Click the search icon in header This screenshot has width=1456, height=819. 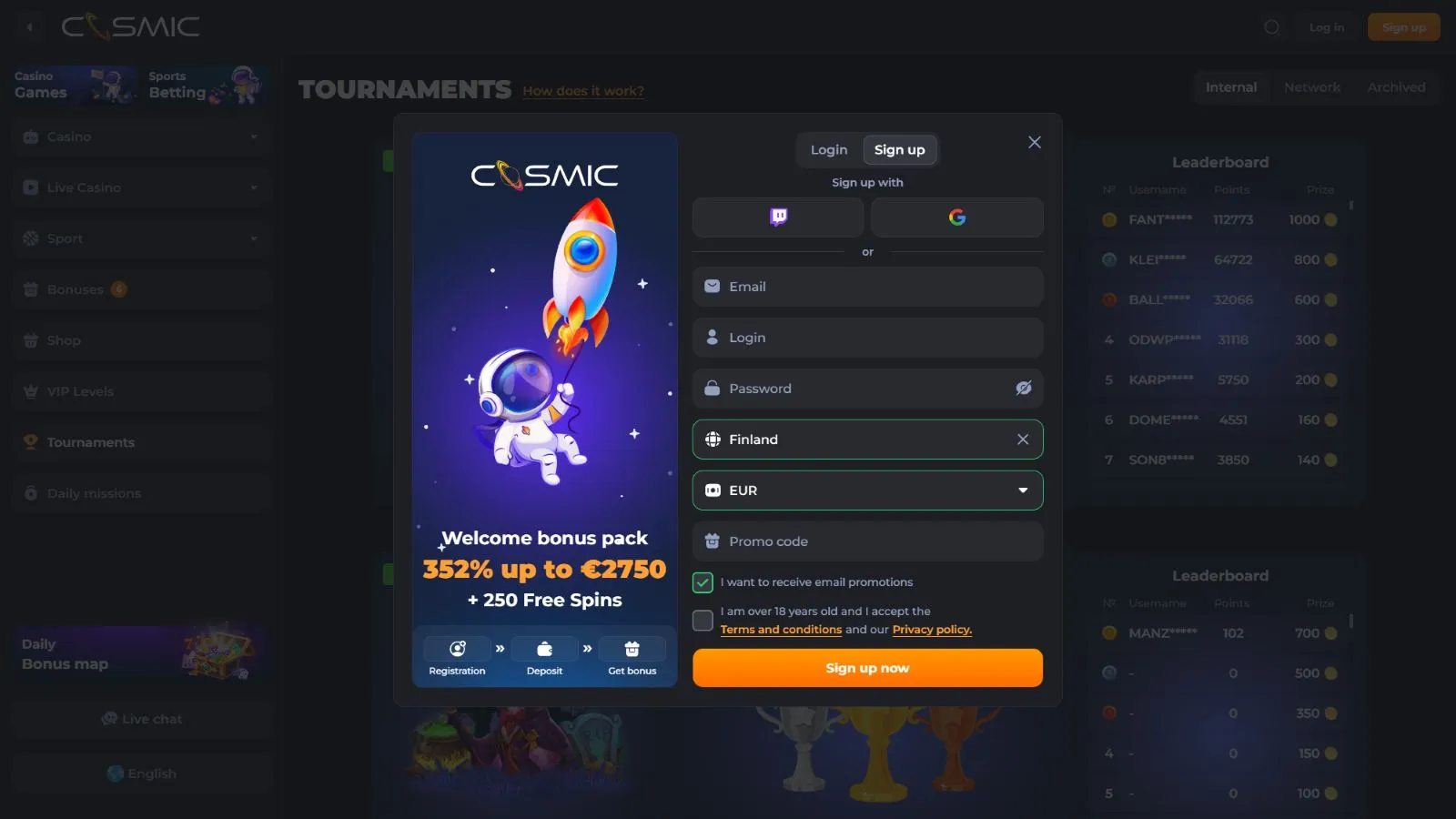[x=1272, y=27]
